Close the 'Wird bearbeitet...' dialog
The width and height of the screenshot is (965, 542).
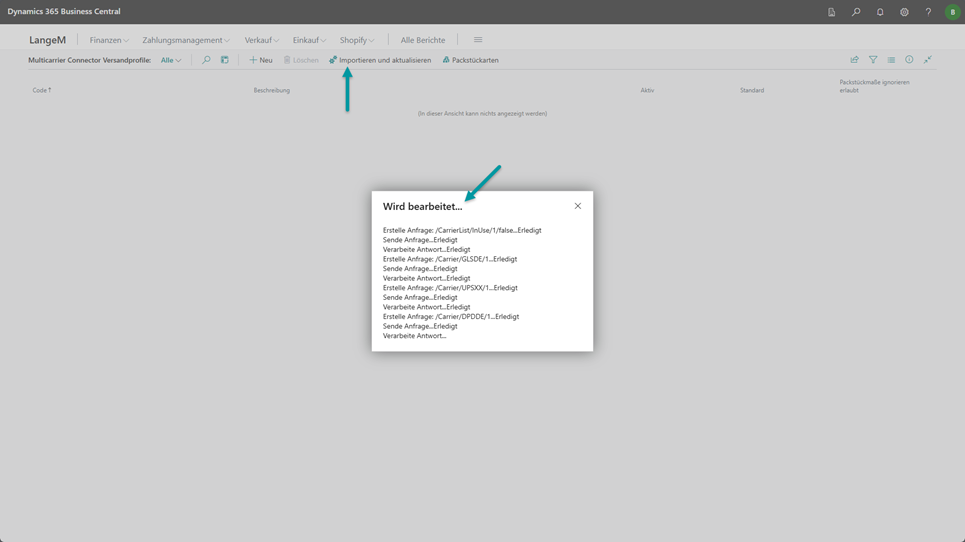[577, 206]
